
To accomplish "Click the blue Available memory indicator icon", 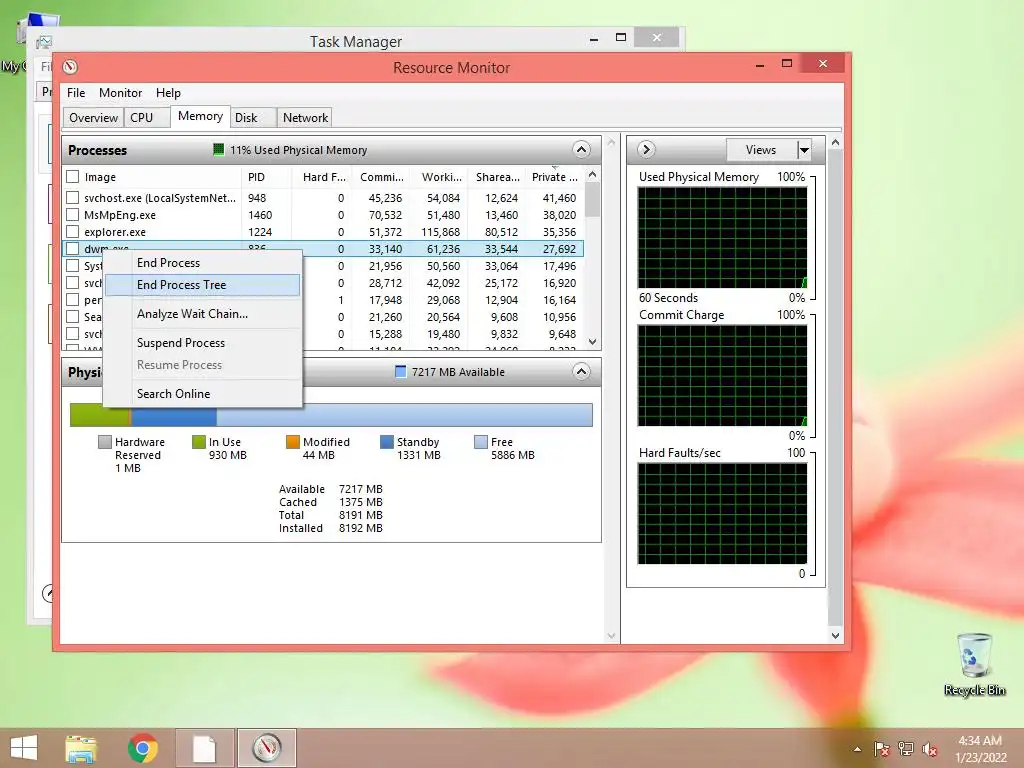I will click(x=401, y=372).
